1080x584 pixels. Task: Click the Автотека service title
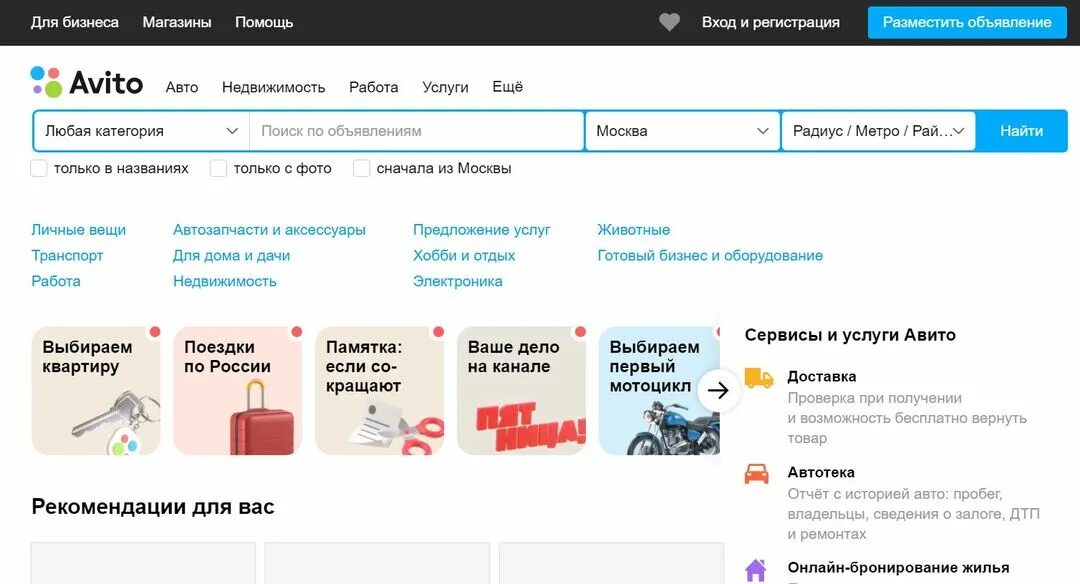pyautogui.click(x=821, y=472)
